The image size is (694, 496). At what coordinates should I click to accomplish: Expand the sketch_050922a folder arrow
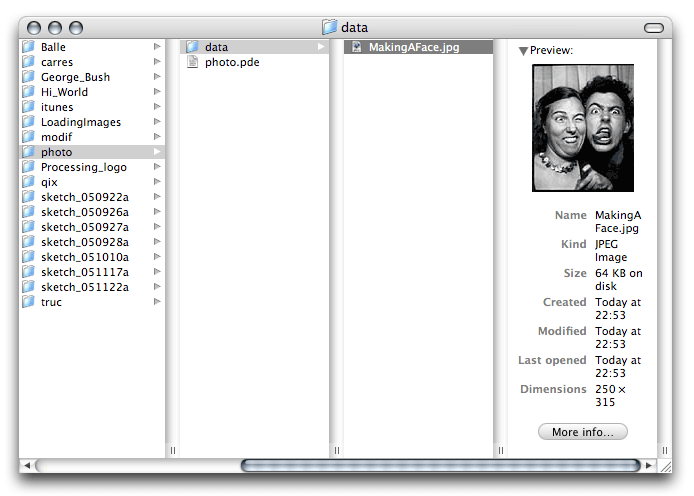157,197
